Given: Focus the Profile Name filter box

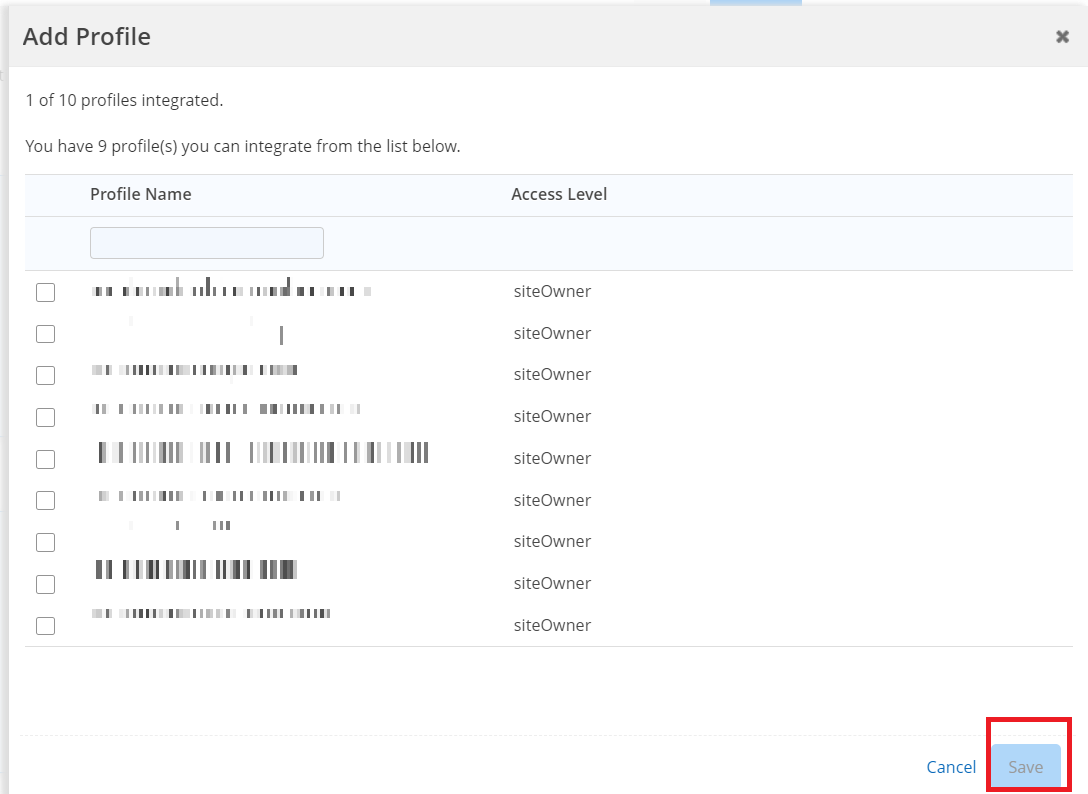Looking at the screenshot, I should point(206,243).
